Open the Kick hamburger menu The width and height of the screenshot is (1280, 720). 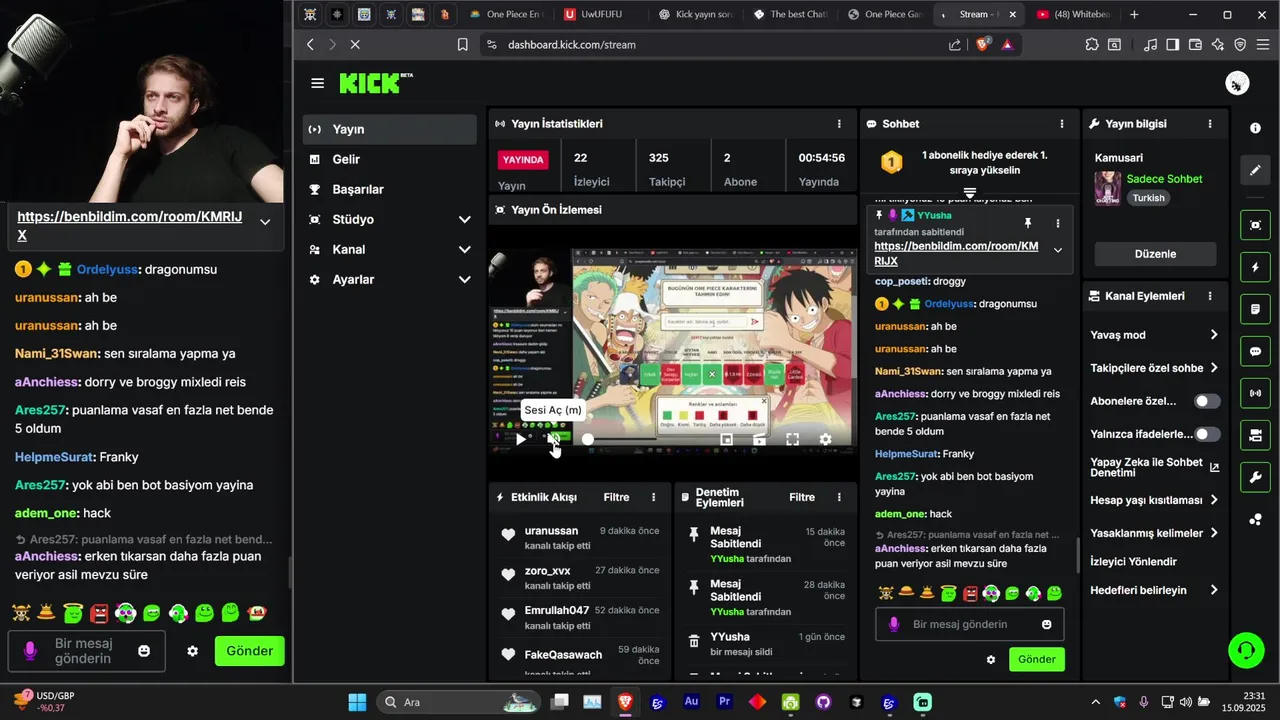(317, 83)
